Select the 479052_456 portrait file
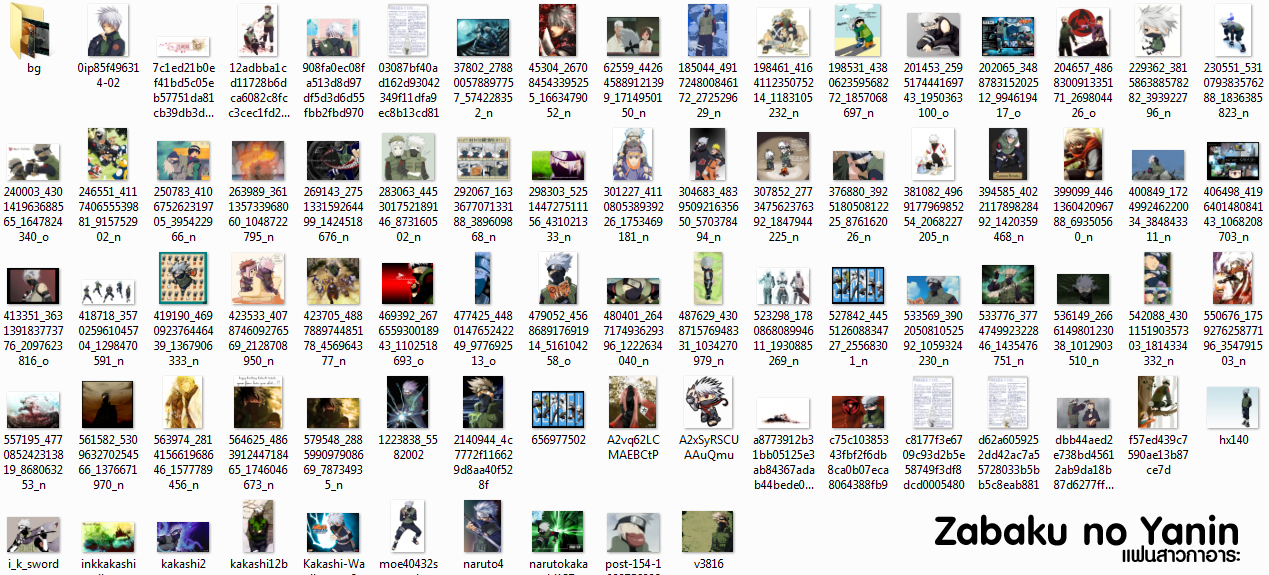This screenshot has height=575, width=1269. (558, 279)
